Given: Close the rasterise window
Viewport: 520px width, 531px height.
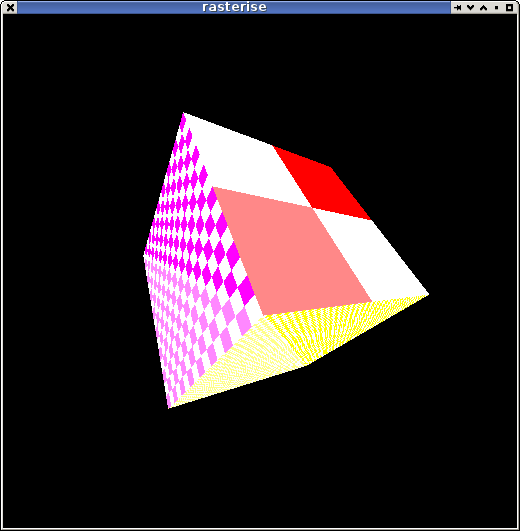Looking at the screenshot, I should [x=10, y=7].
